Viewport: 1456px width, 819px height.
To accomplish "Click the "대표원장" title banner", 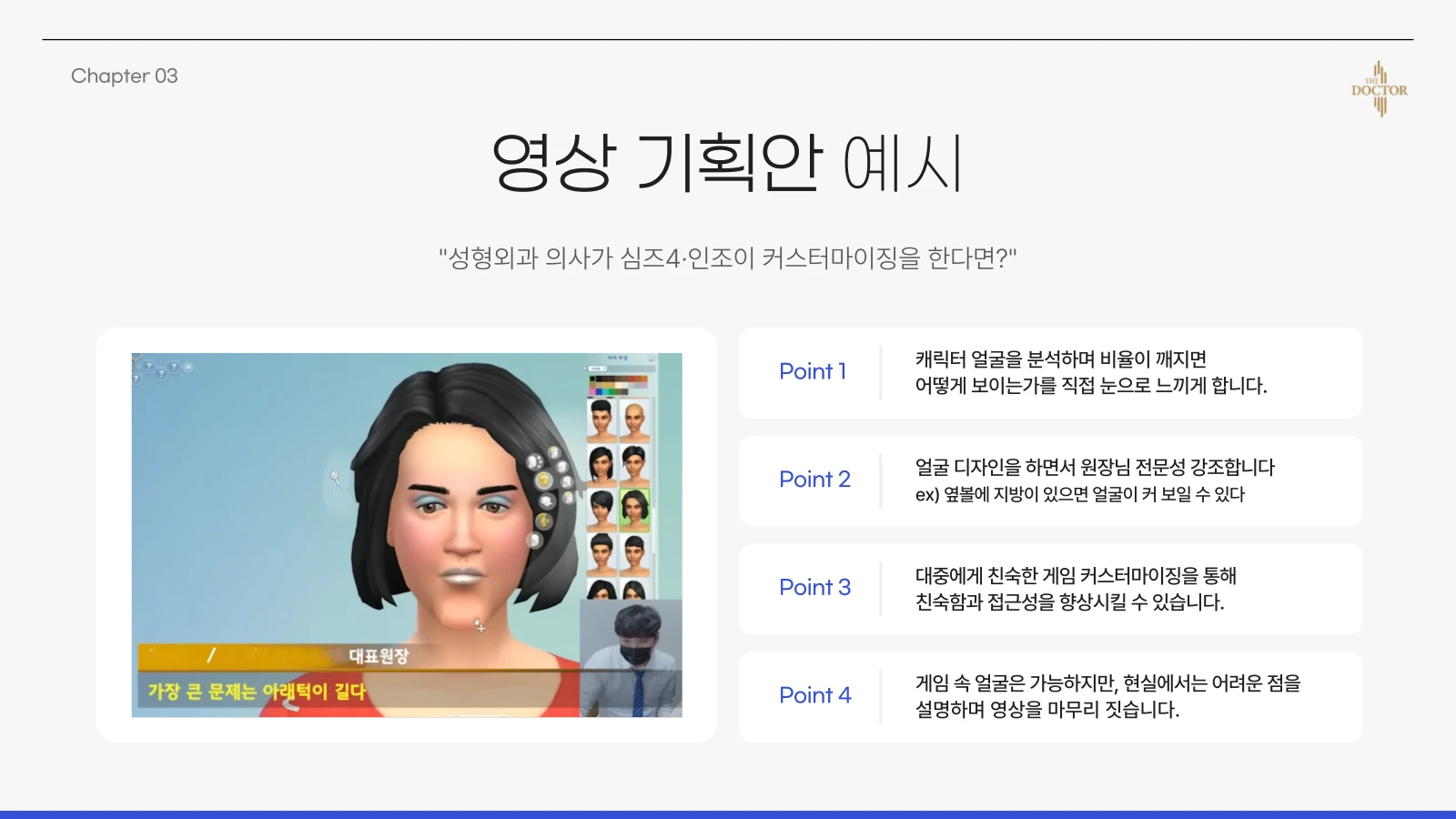I will (x=379, y=656).
